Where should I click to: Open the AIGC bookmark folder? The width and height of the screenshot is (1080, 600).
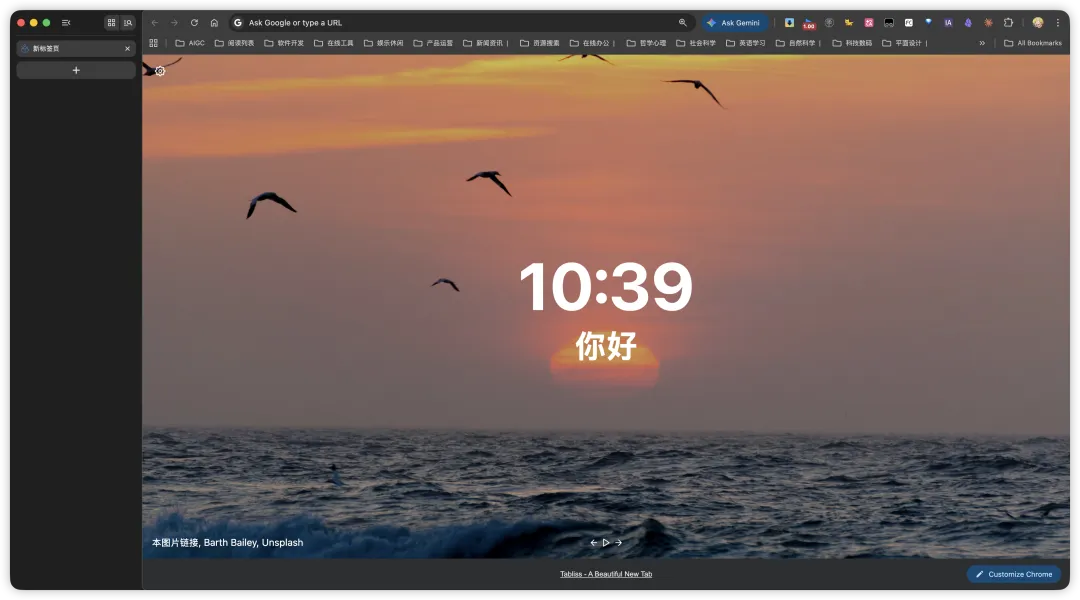(x=190, y=43)
